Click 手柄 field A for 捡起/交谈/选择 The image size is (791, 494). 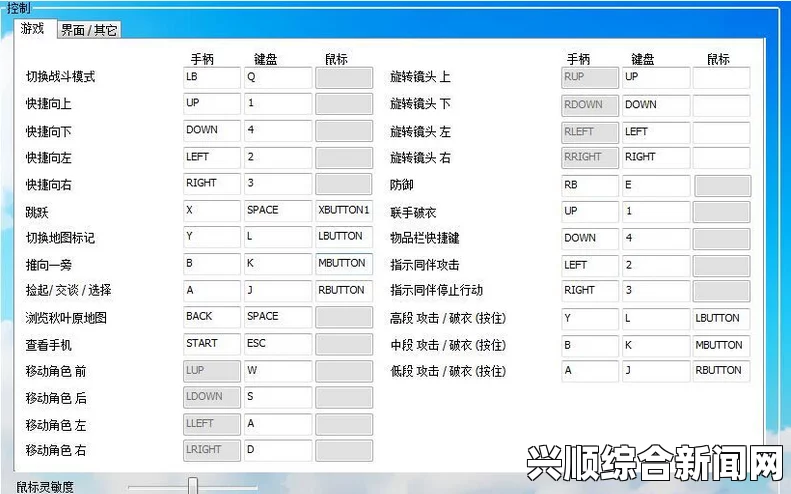coord(212,291)
